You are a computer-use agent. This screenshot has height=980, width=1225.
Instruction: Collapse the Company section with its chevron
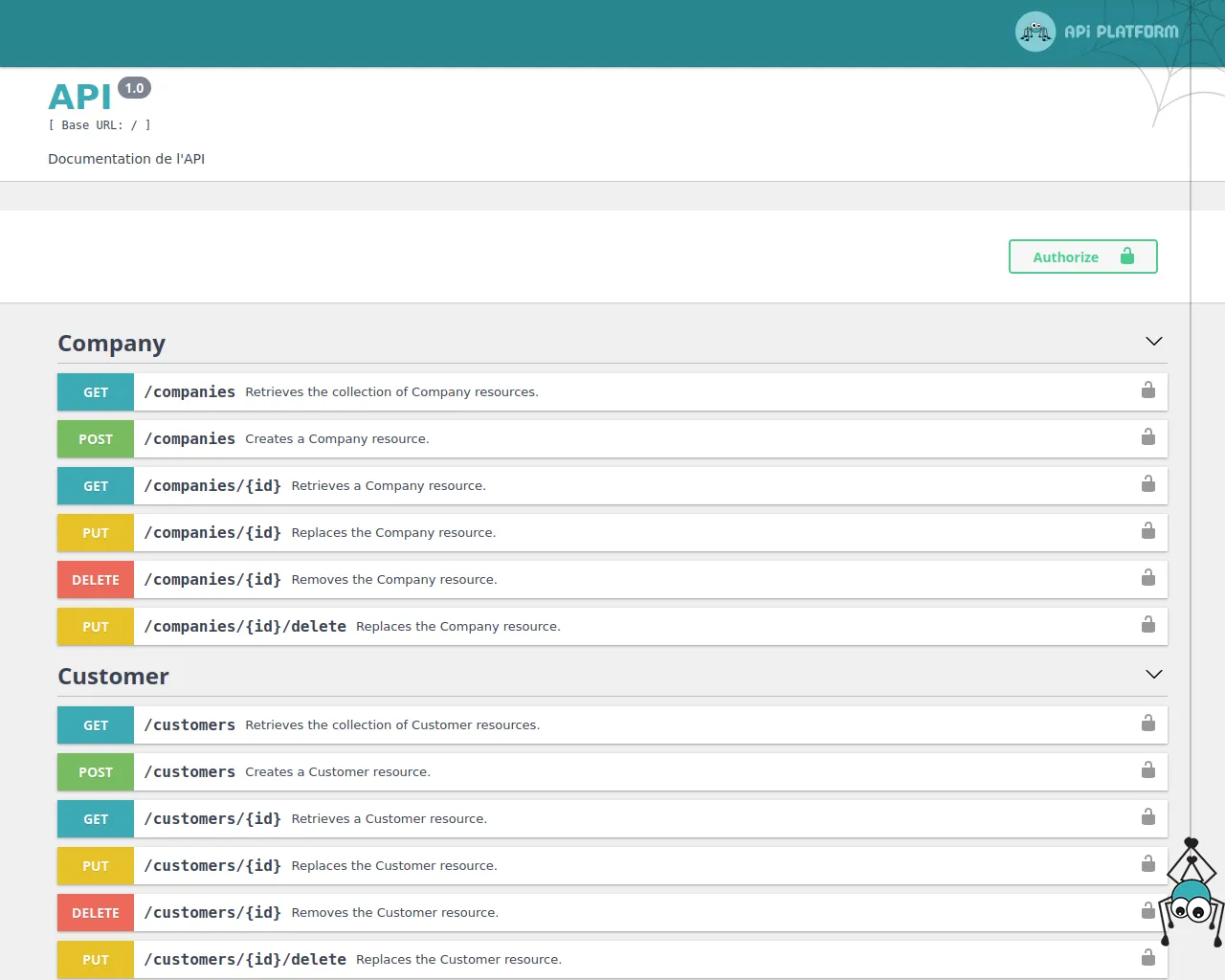click(1153, 341)
